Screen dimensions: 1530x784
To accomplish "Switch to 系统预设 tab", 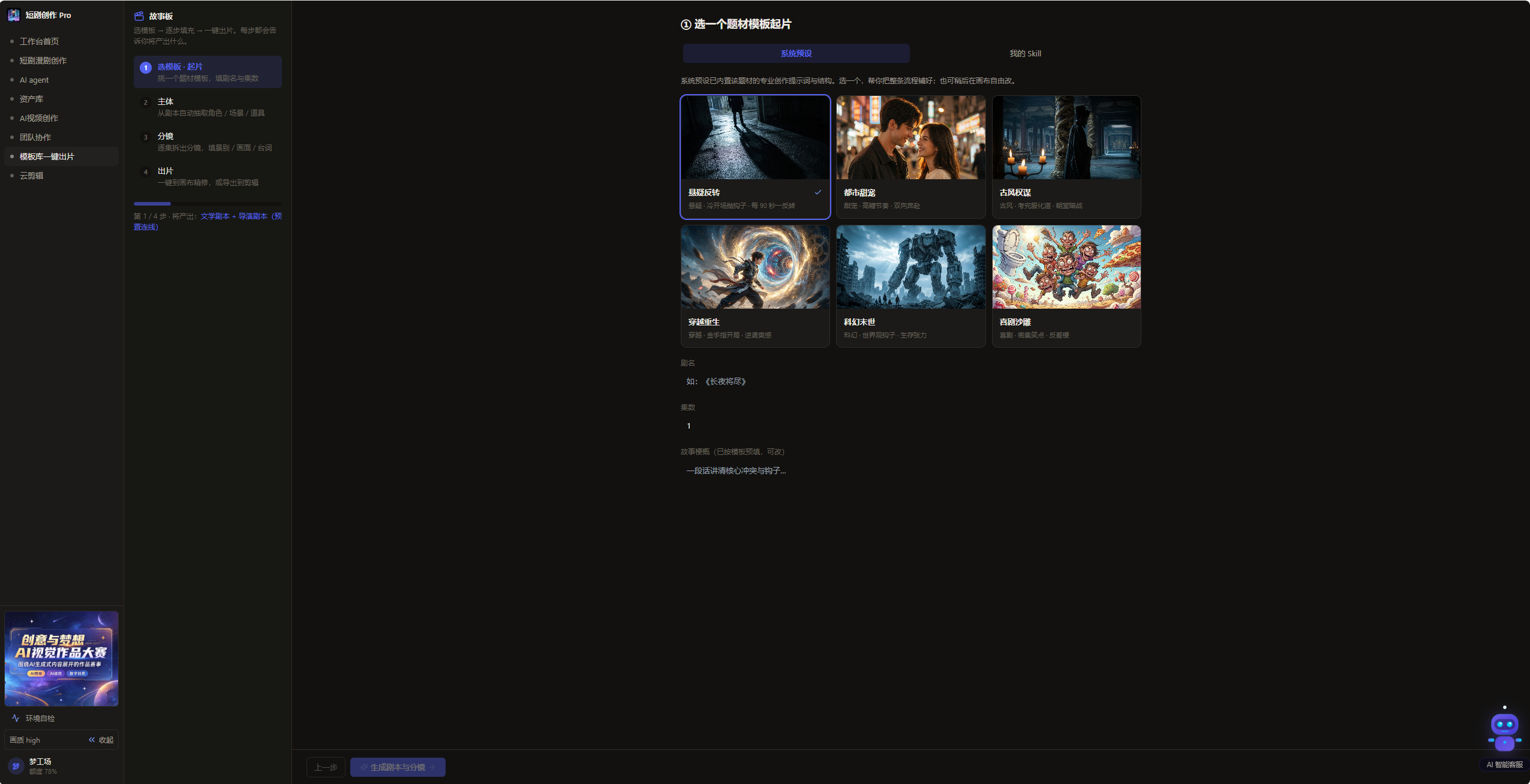I will (796, 53).
